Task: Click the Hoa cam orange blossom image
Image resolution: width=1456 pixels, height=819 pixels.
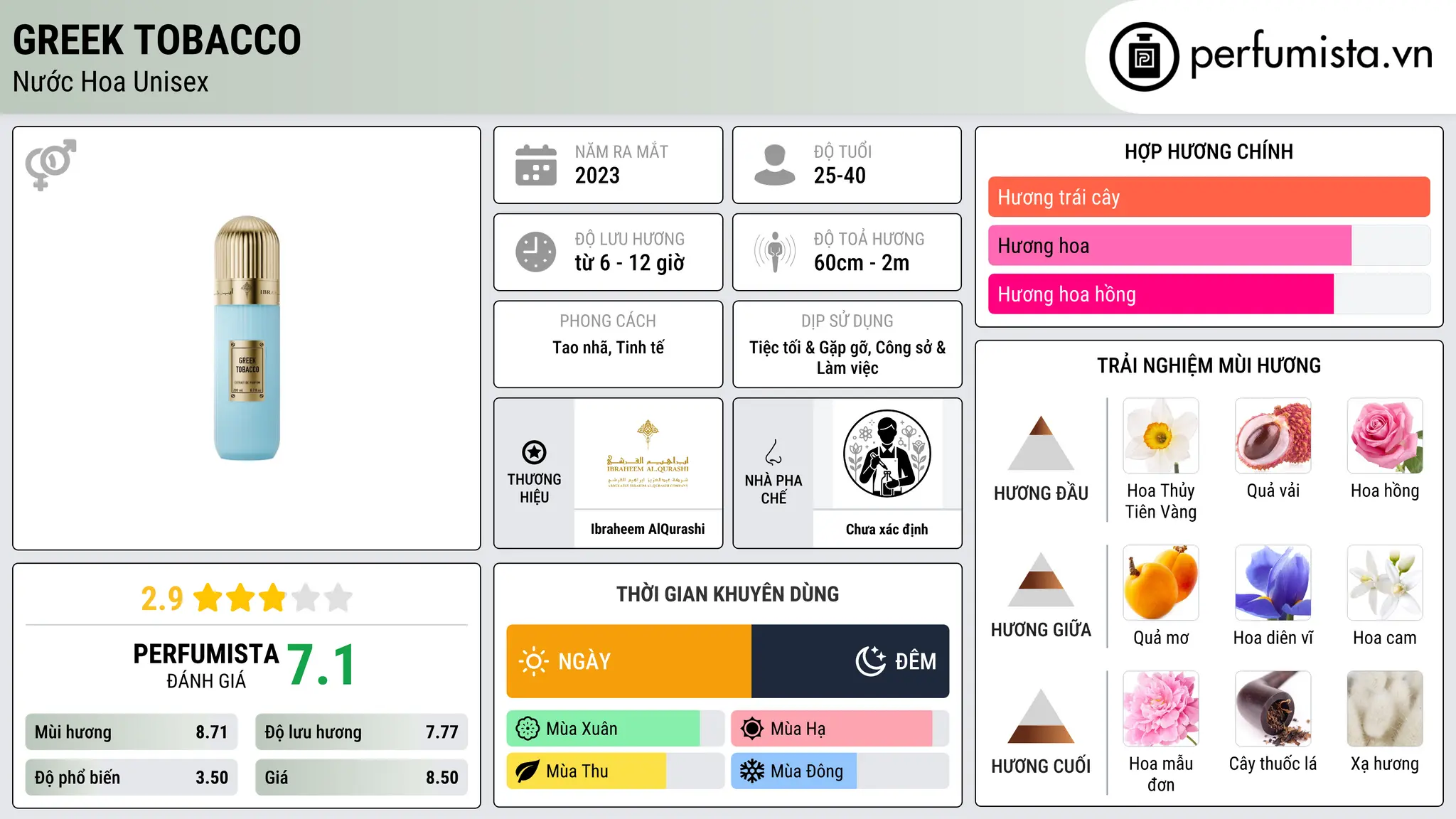Action: pos(1385,583)
